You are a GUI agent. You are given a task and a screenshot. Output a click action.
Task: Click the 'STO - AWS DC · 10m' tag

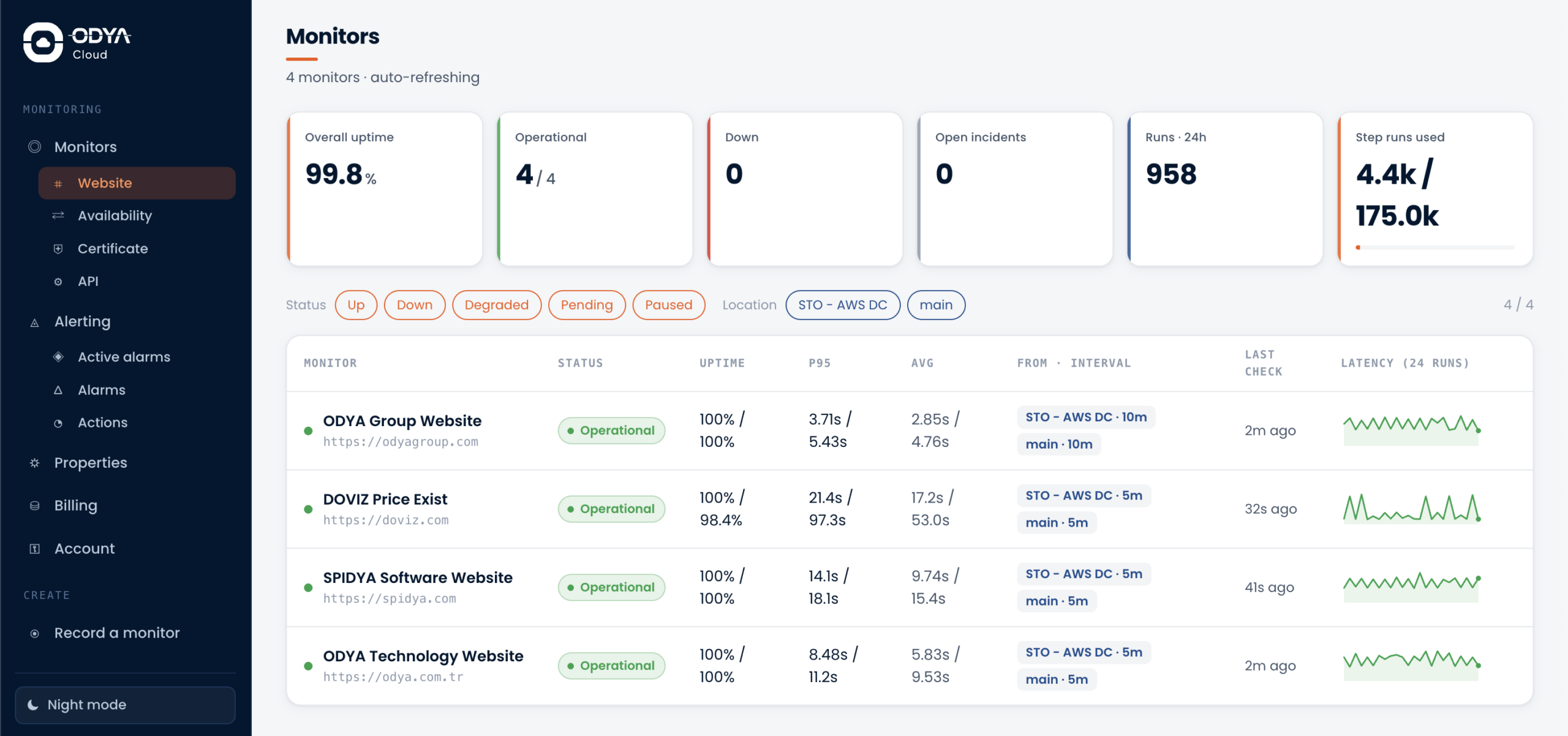coord(1086,418)
